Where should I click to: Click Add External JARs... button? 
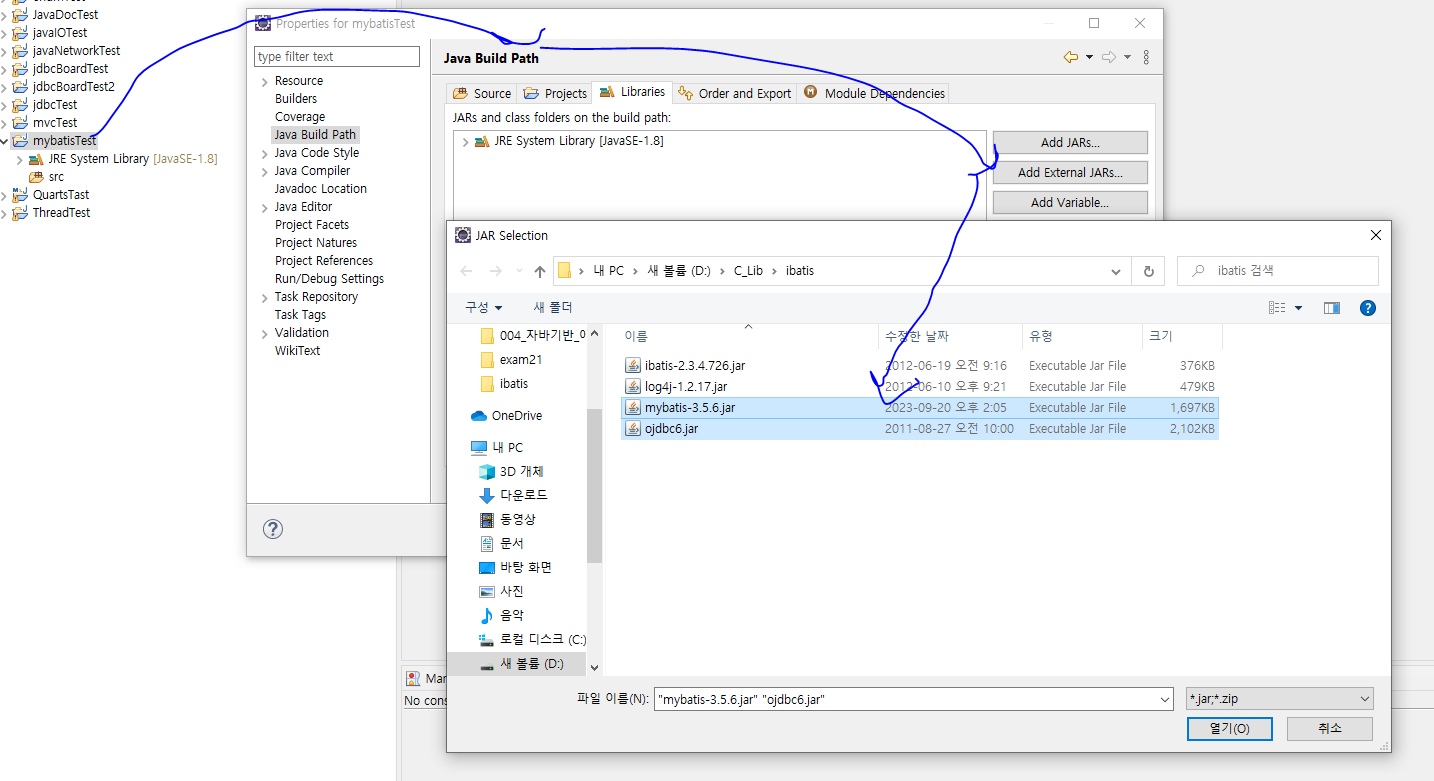coord(1070,173)
